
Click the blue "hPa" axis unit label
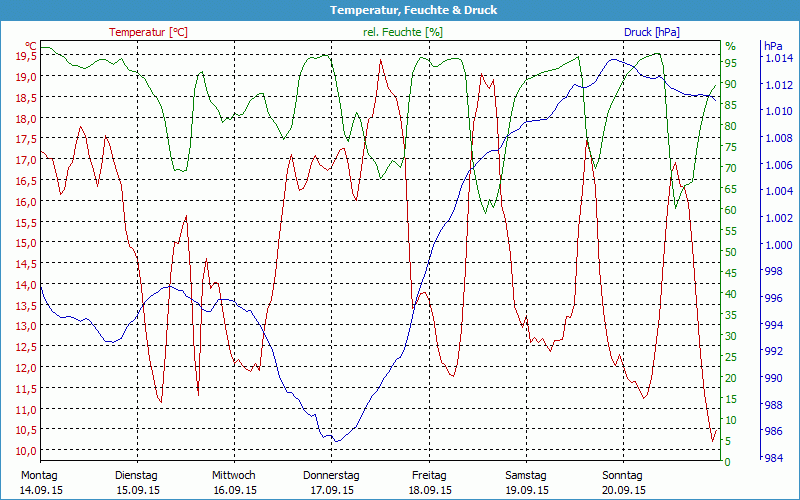point(772,46)
